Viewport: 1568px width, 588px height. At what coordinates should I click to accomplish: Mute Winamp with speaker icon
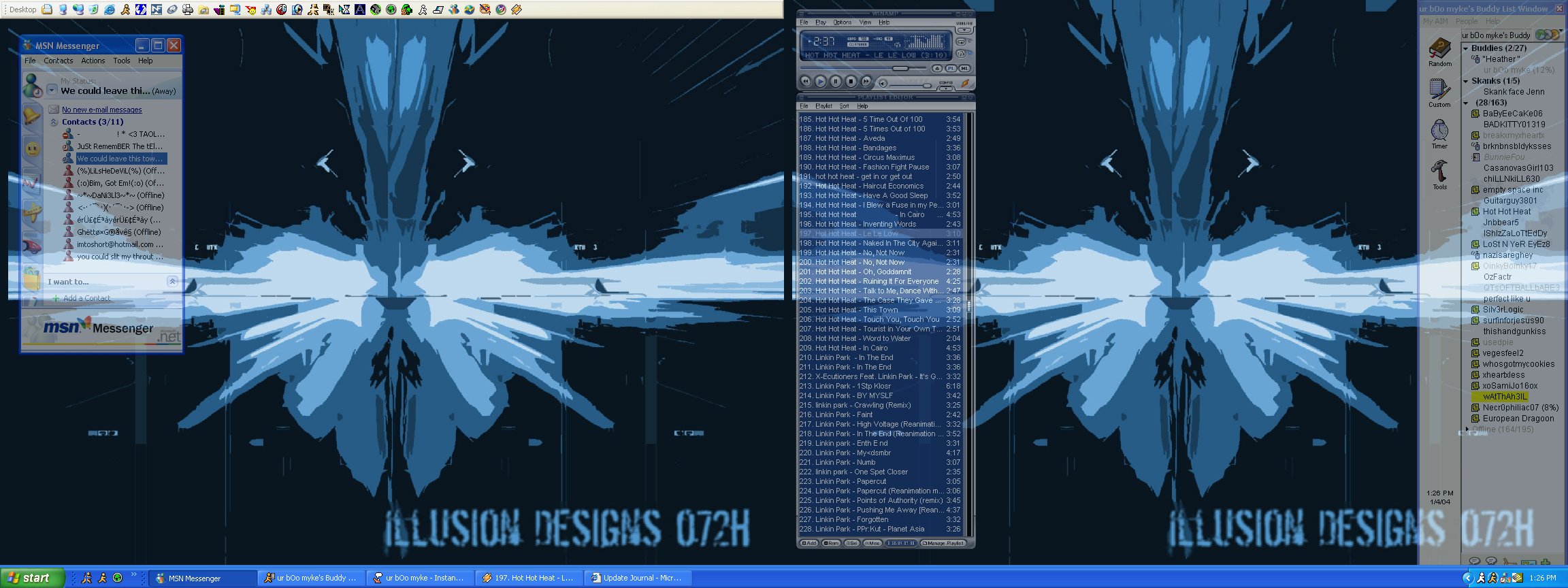(883, 84)
